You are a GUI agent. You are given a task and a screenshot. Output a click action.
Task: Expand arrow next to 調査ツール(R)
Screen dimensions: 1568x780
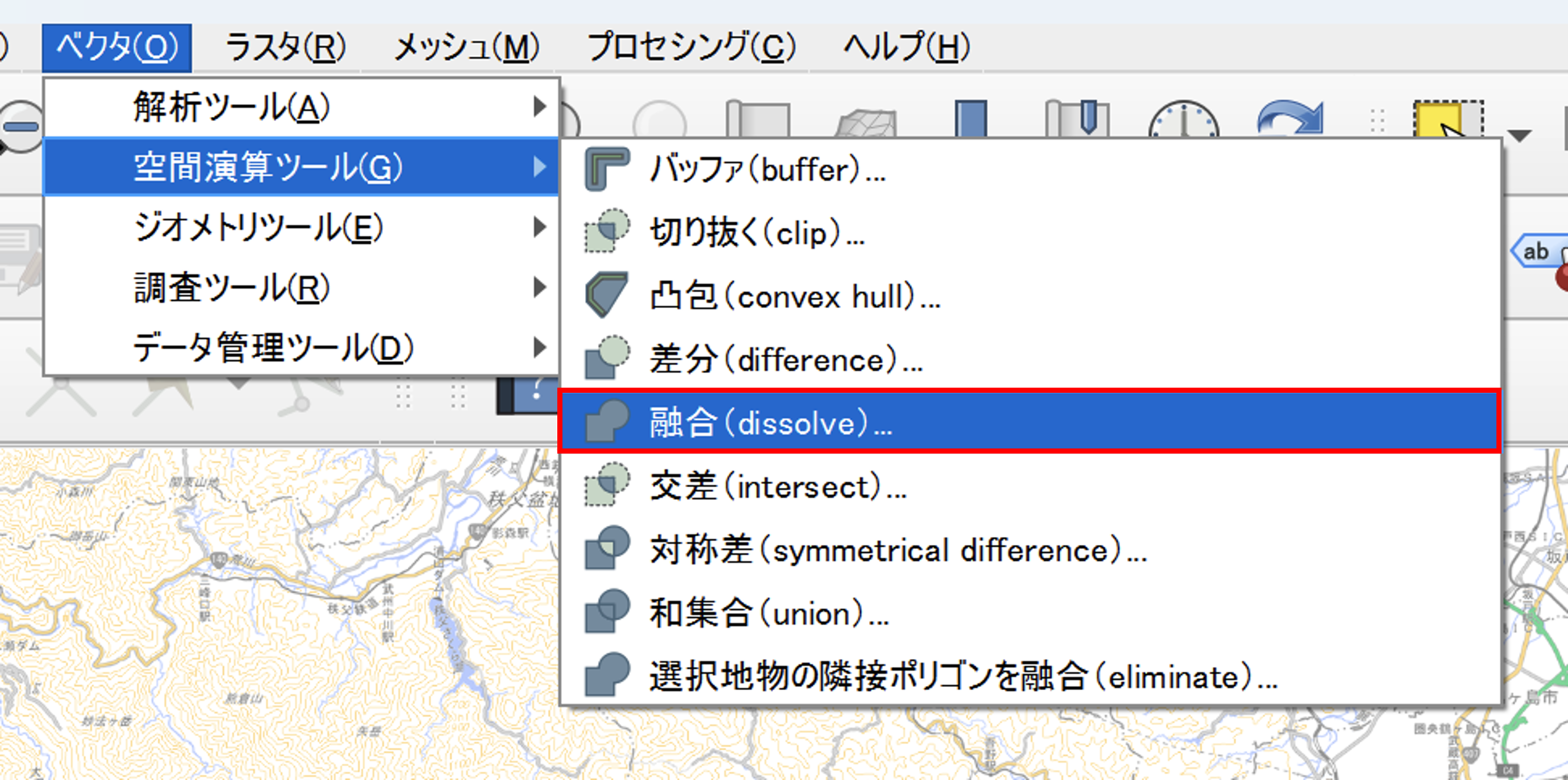(540, 287)
